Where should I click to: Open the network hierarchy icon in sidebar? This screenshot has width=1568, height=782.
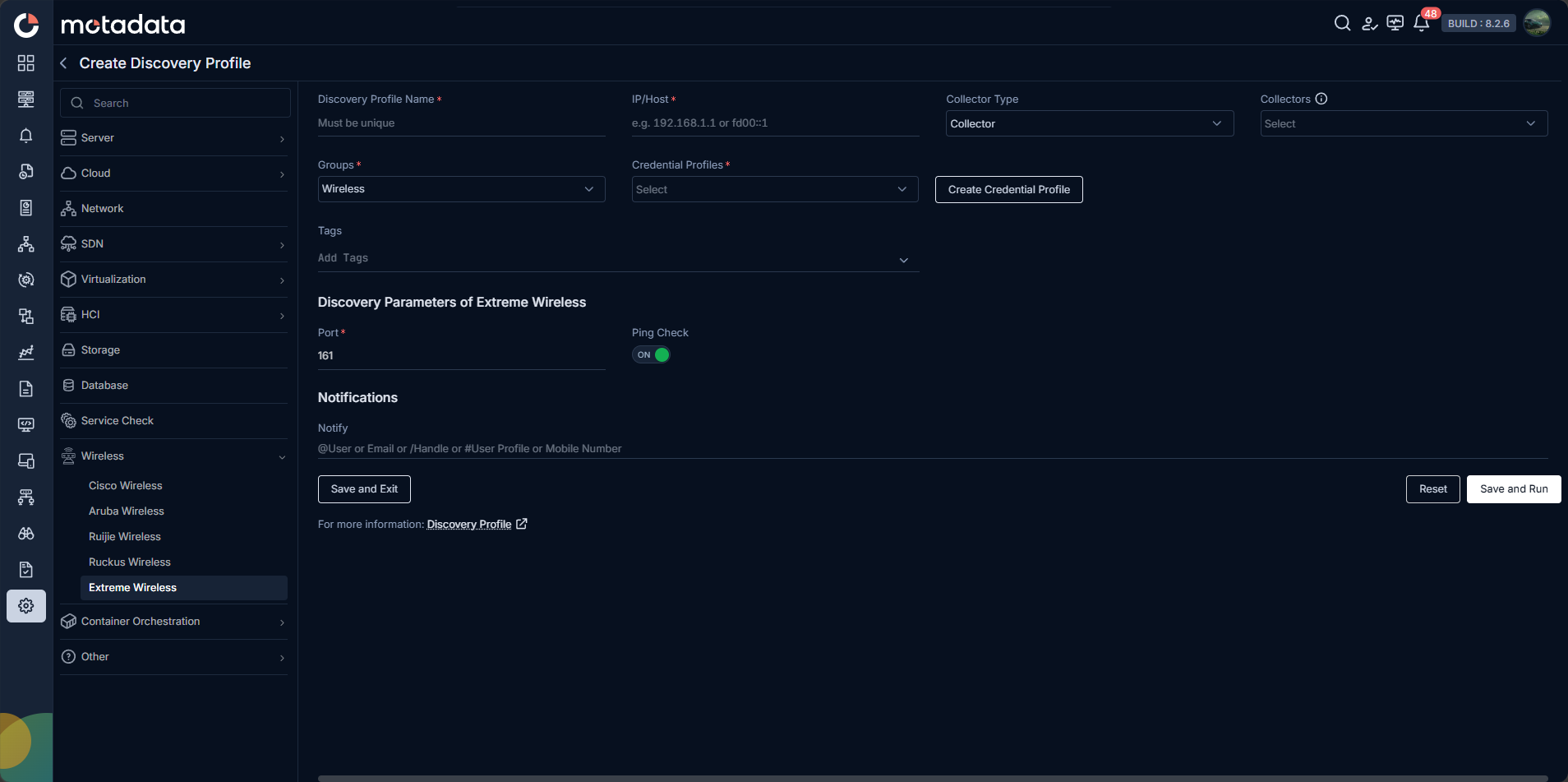pyautogui.click(x=26, y=497)
